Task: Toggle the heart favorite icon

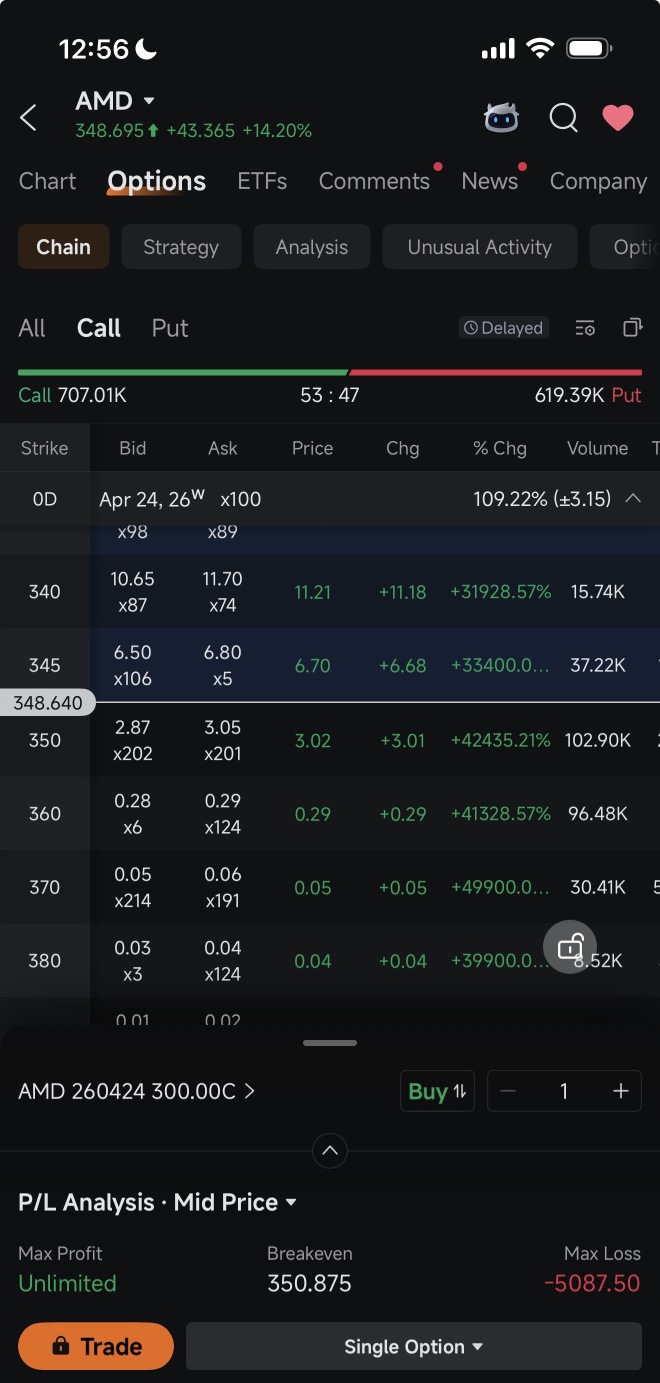Action: pyautogui.click(x=618, y=118)
